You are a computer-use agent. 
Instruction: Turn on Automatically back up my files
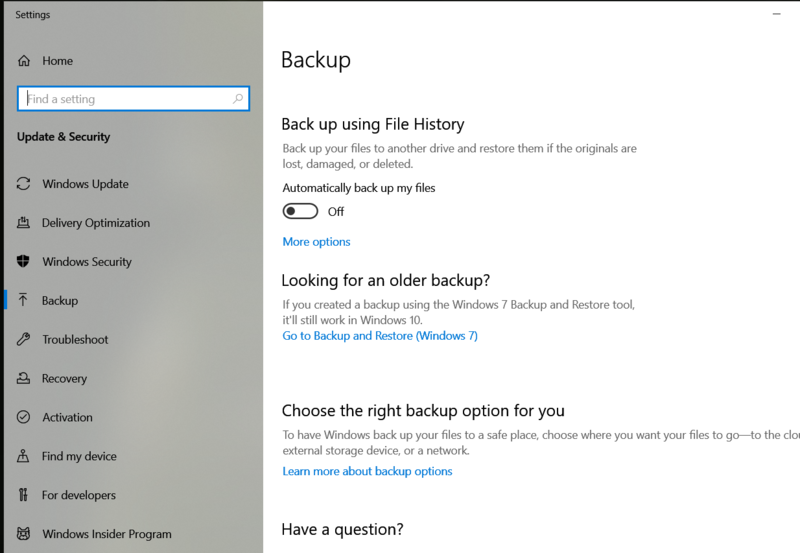[300, 211]
